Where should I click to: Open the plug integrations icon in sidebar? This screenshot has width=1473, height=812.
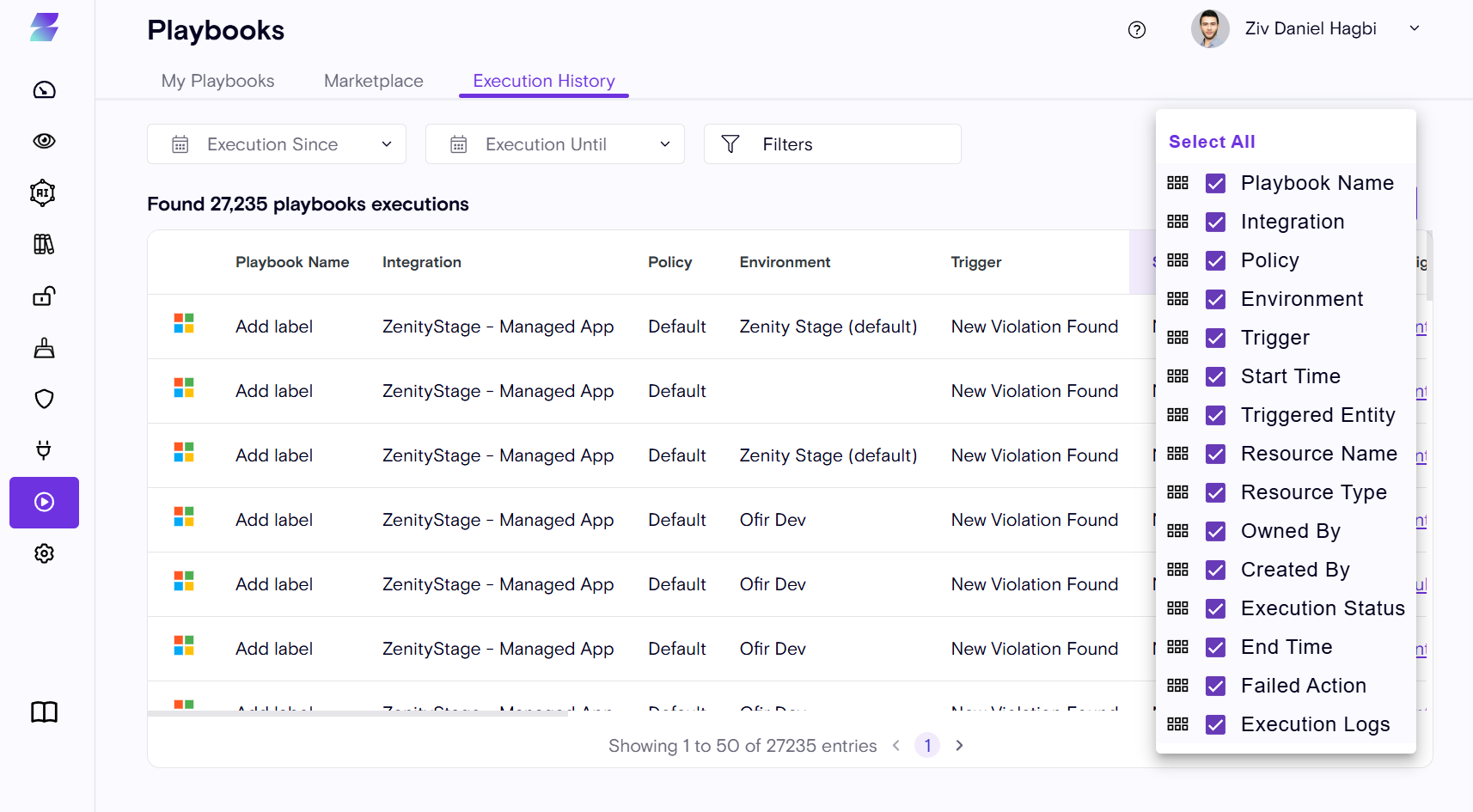44,449
